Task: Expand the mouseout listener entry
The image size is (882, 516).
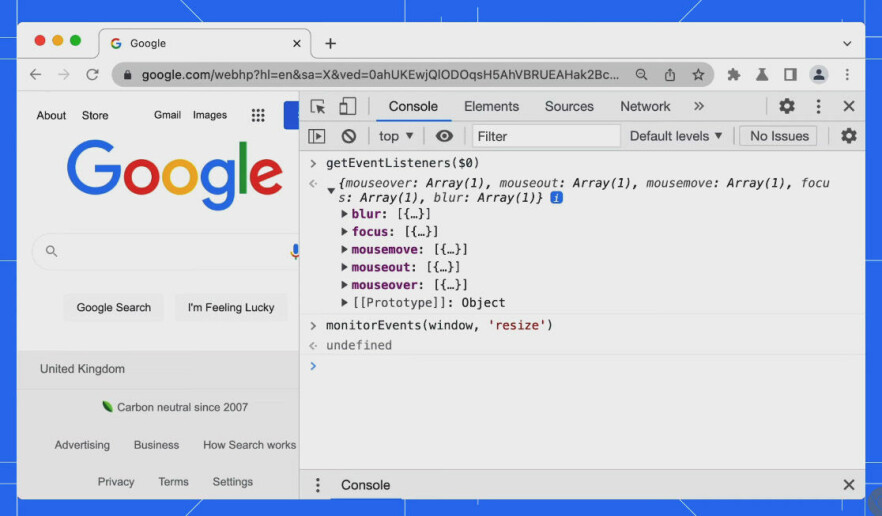Action: point(344,267)
